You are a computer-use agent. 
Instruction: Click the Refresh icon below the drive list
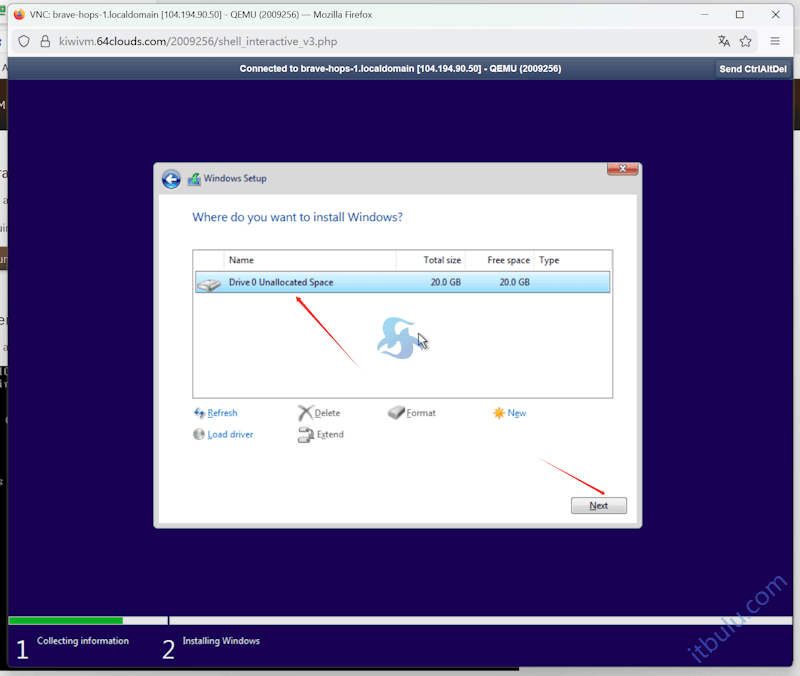point(199,413)
